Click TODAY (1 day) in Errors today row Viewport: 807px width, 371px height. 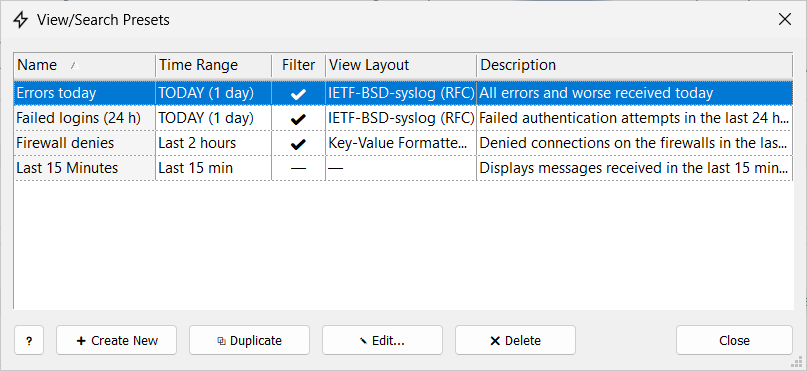point(214,93)
